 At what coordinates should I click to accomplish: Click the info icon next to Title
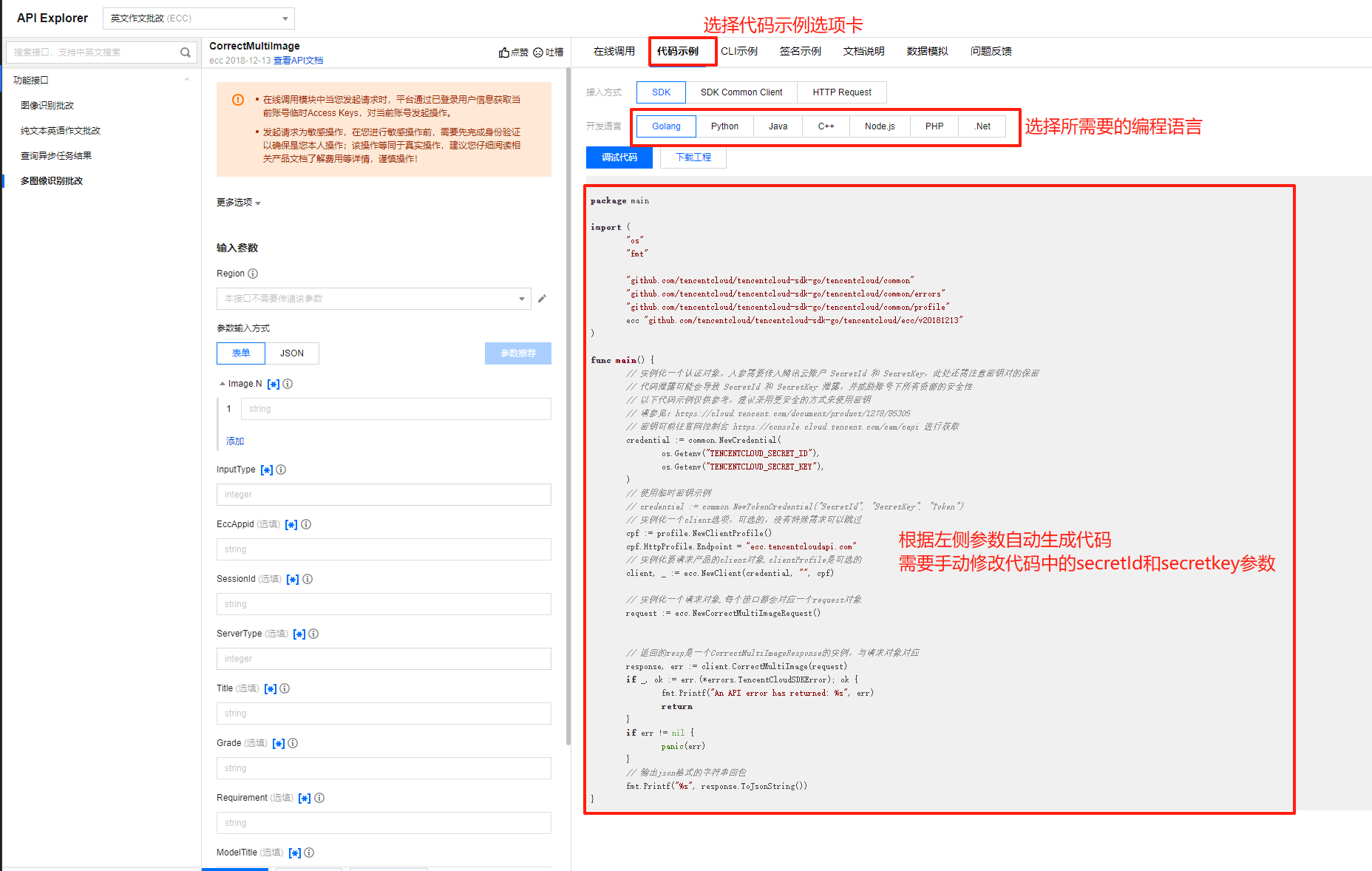click(x=285, y=688)
